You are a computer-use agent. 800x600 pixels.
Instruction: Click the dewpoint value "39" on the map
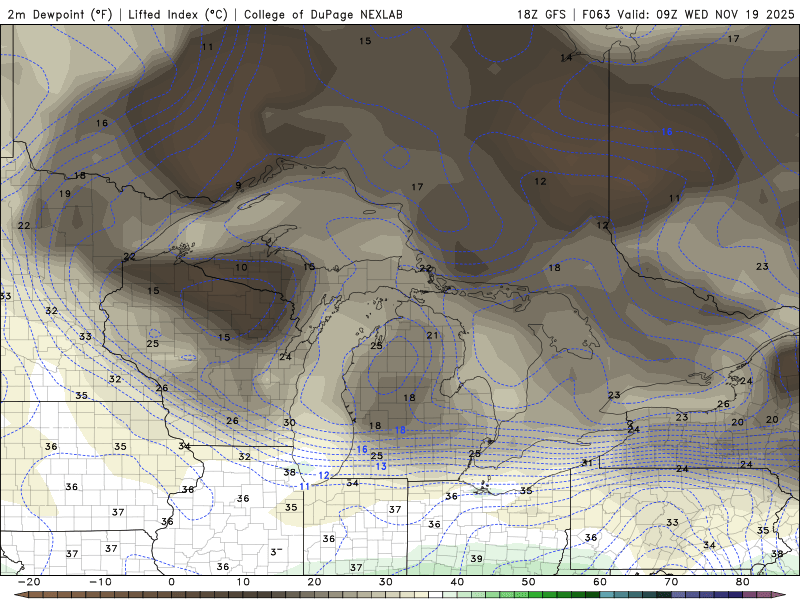pyautogui.click(x=477, y=558)
